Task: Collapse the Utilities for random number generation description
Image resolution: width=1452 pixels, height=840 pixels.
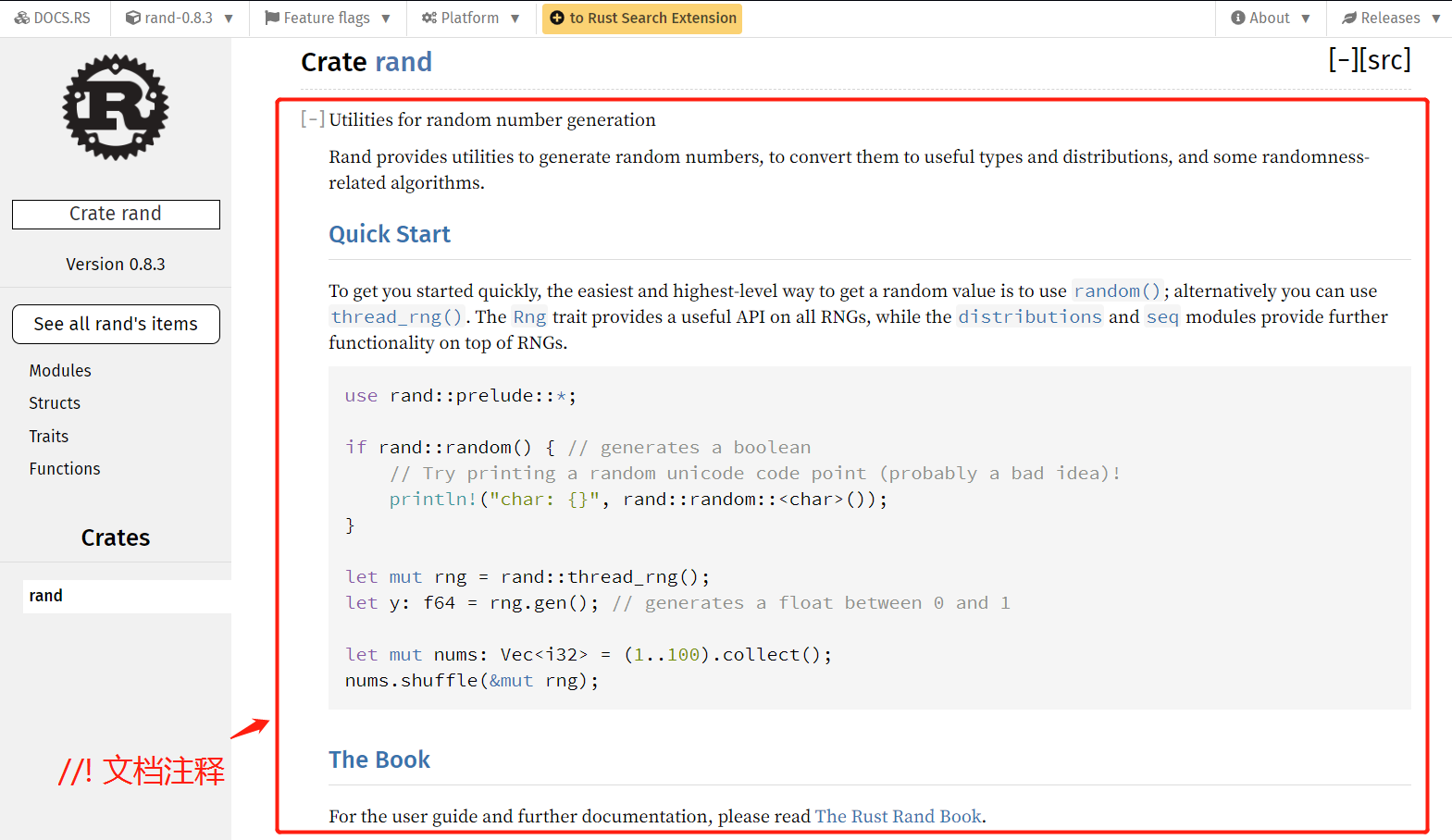Action: coord(313,119)
